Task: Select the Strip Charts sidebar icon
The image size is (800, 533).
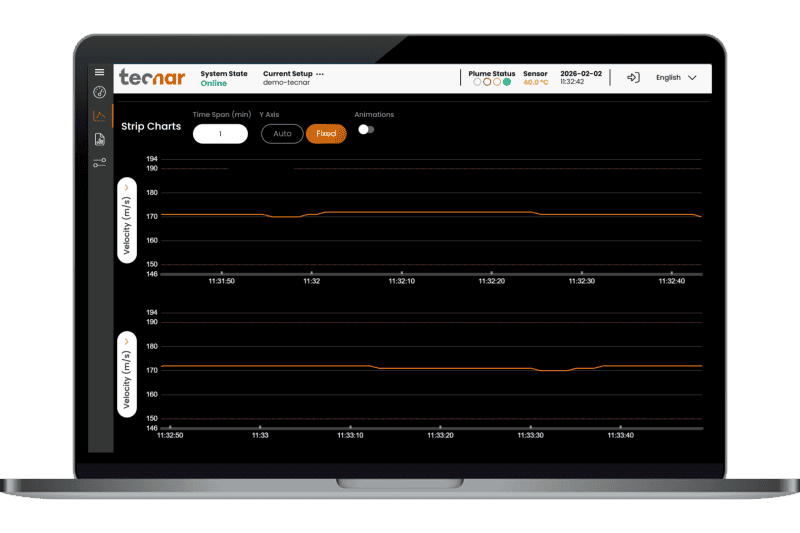Action: coord(99,116)
